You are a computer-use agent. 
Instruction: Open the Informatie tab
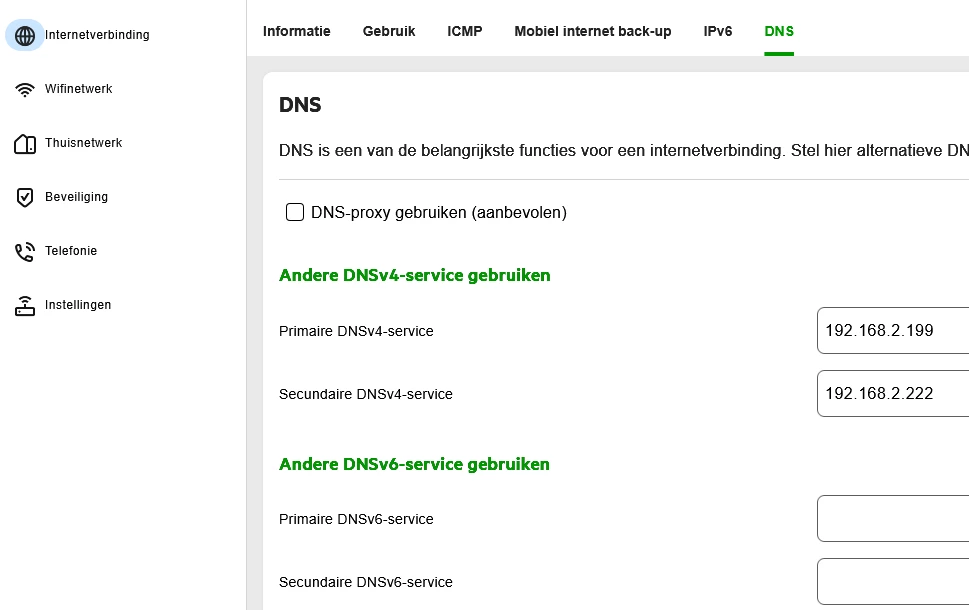296,31
